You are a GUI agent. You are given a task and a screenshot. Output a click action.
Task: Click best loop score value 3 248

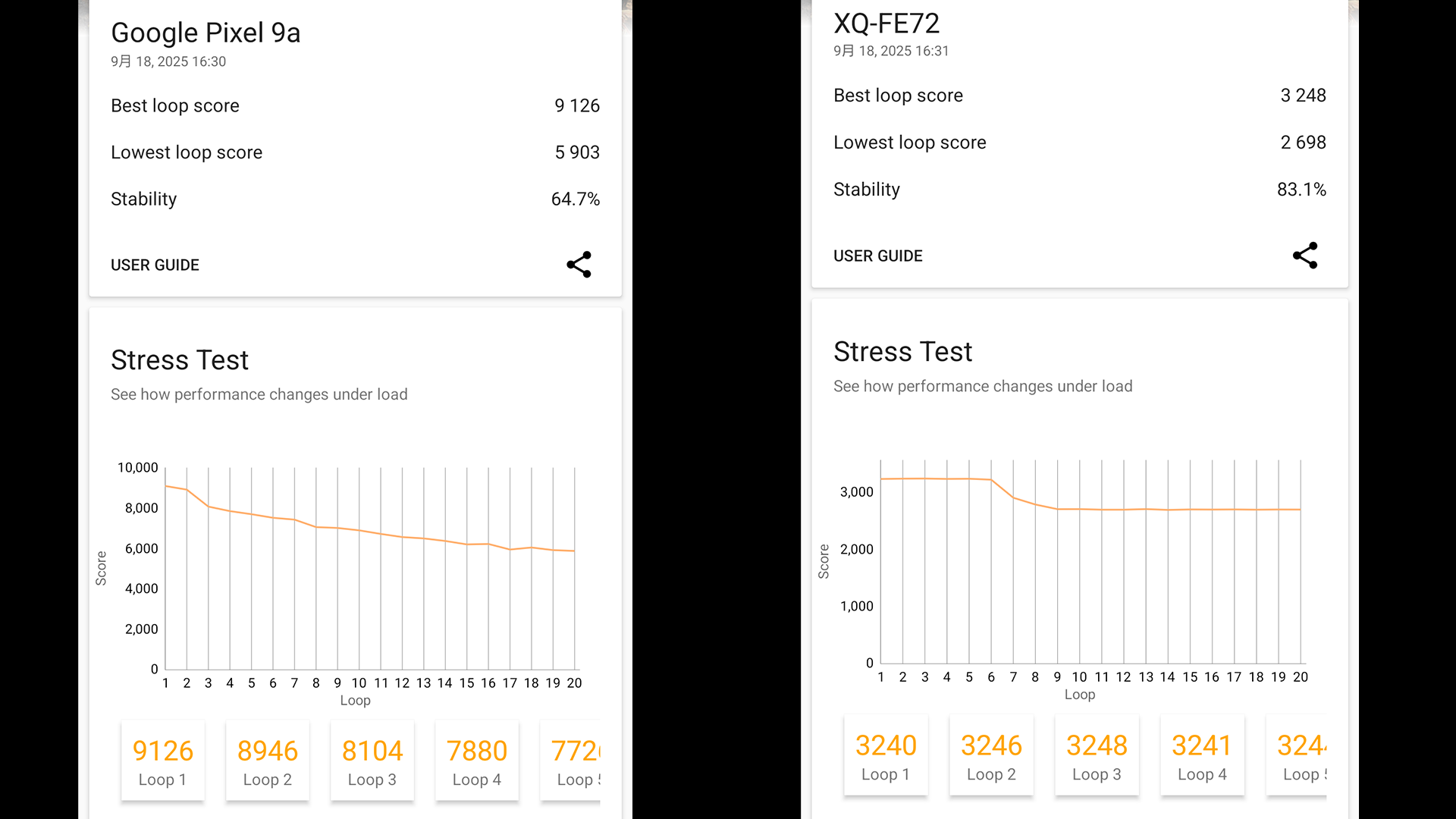click(1304, 95)
